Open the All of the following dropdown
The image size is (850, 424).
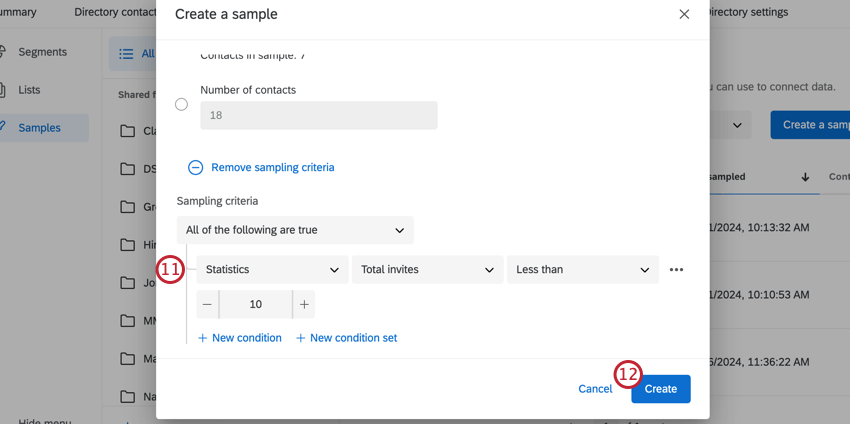[x=295, y=230]
